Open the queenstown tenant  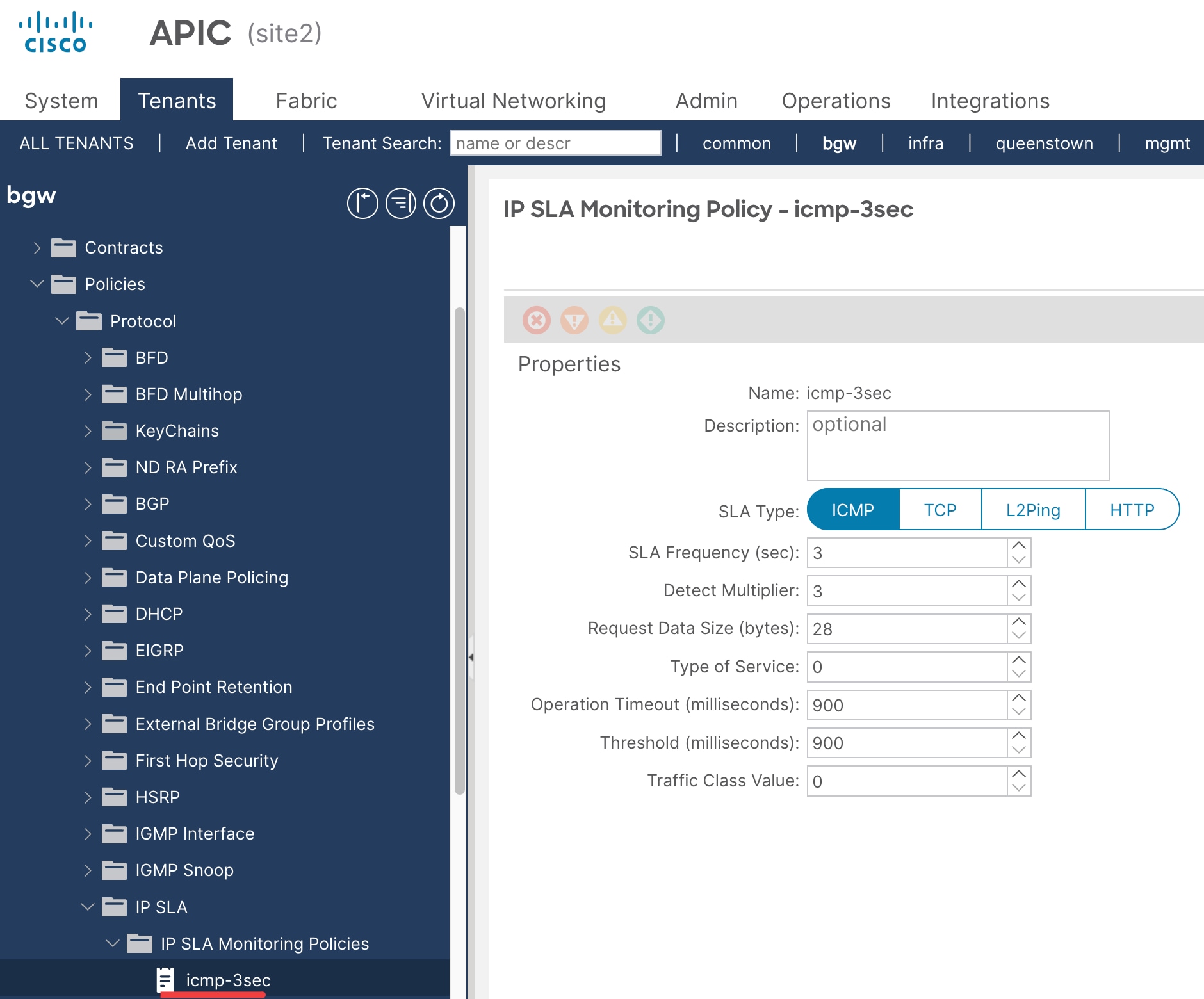pos(1044,143)
